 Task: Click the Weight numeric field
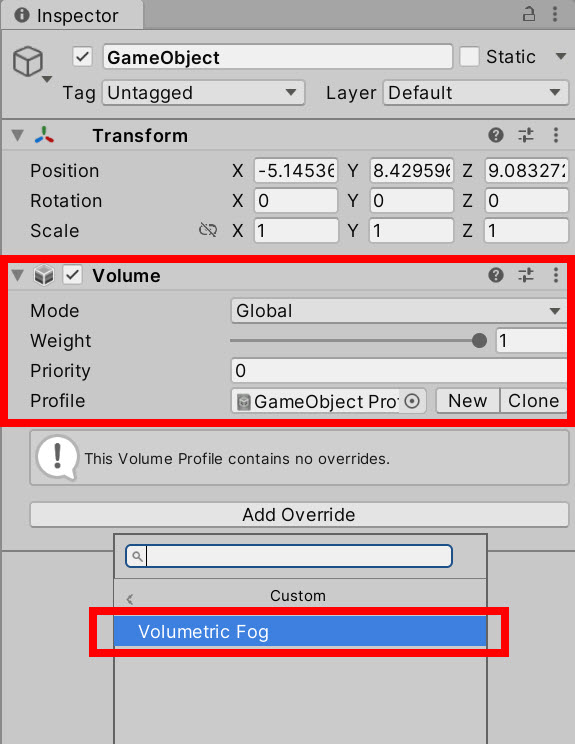click(x=531, y=341)
